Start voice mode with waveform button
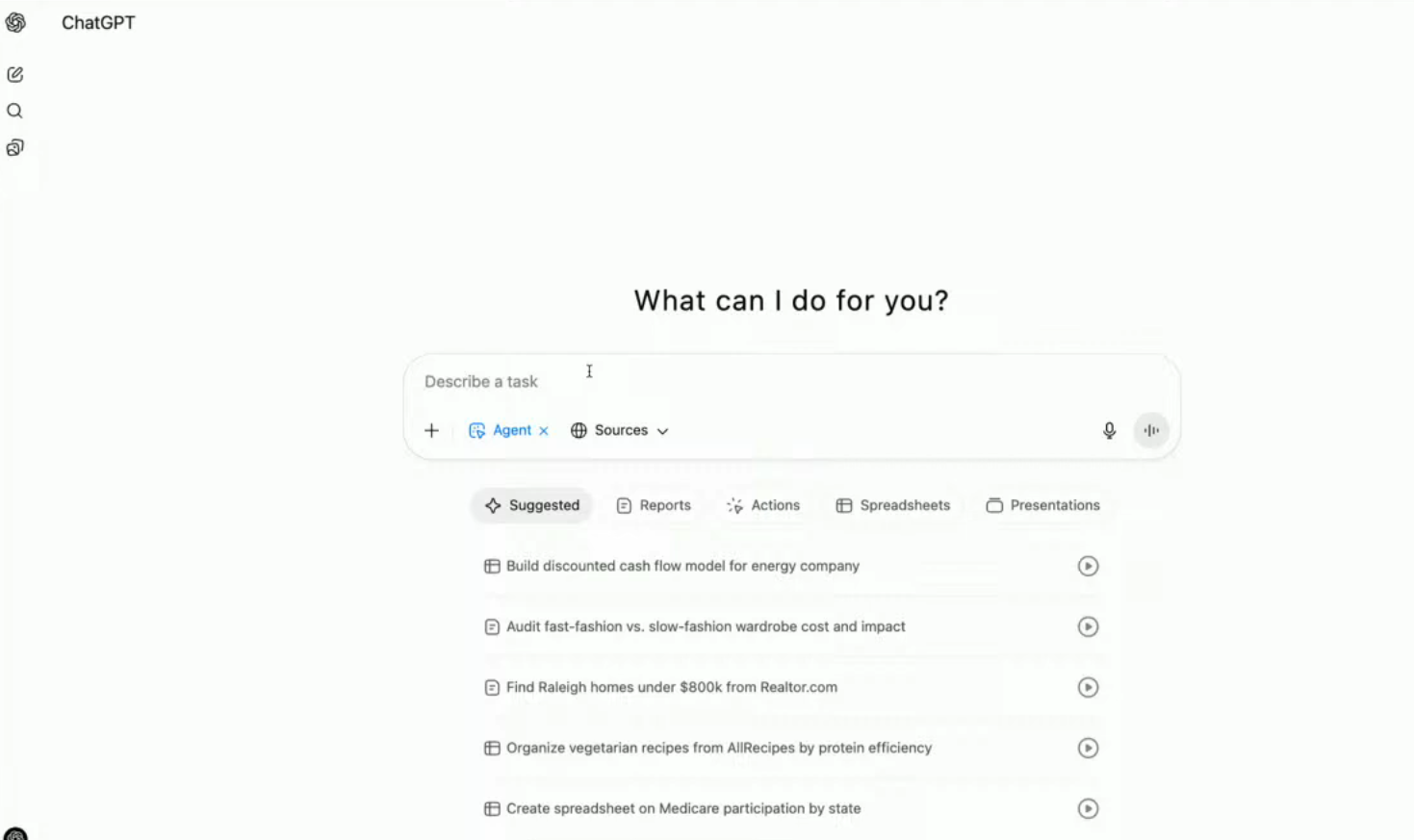 pos(1151,430)
